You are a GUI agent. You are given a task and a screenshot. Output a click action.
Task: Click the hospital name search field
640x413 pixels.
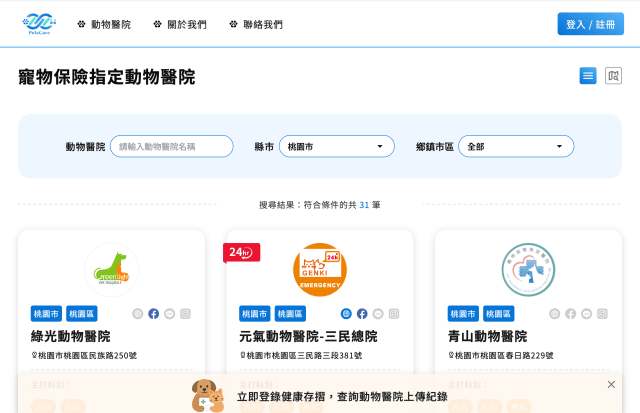click(x=172, y=147)
